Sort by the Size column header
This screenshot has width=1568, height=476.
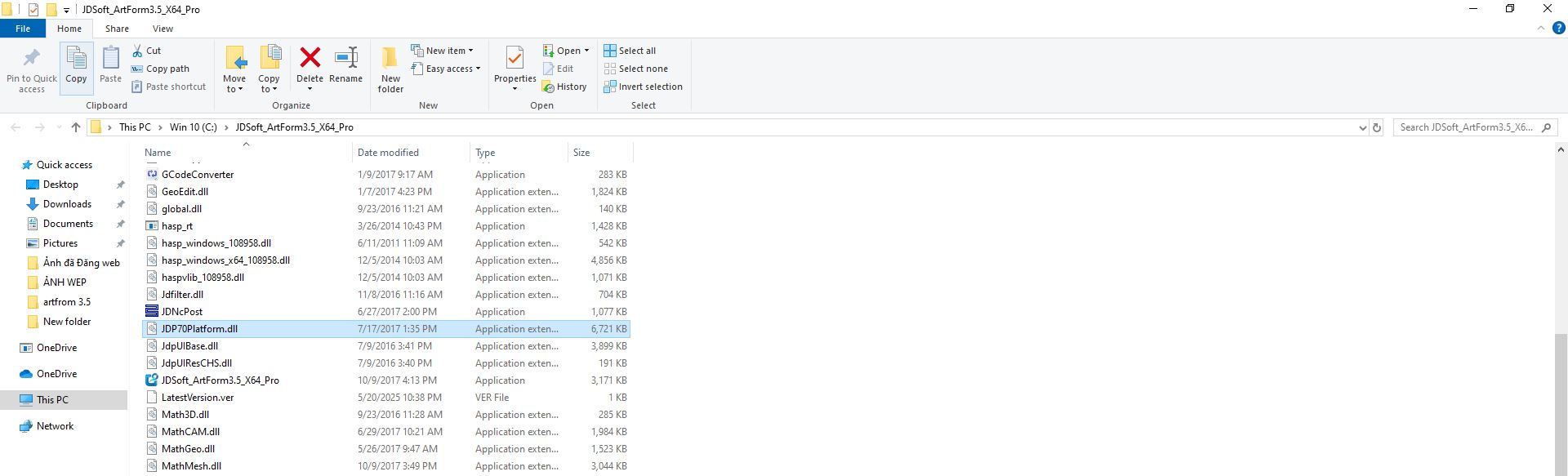pos(600,153)
